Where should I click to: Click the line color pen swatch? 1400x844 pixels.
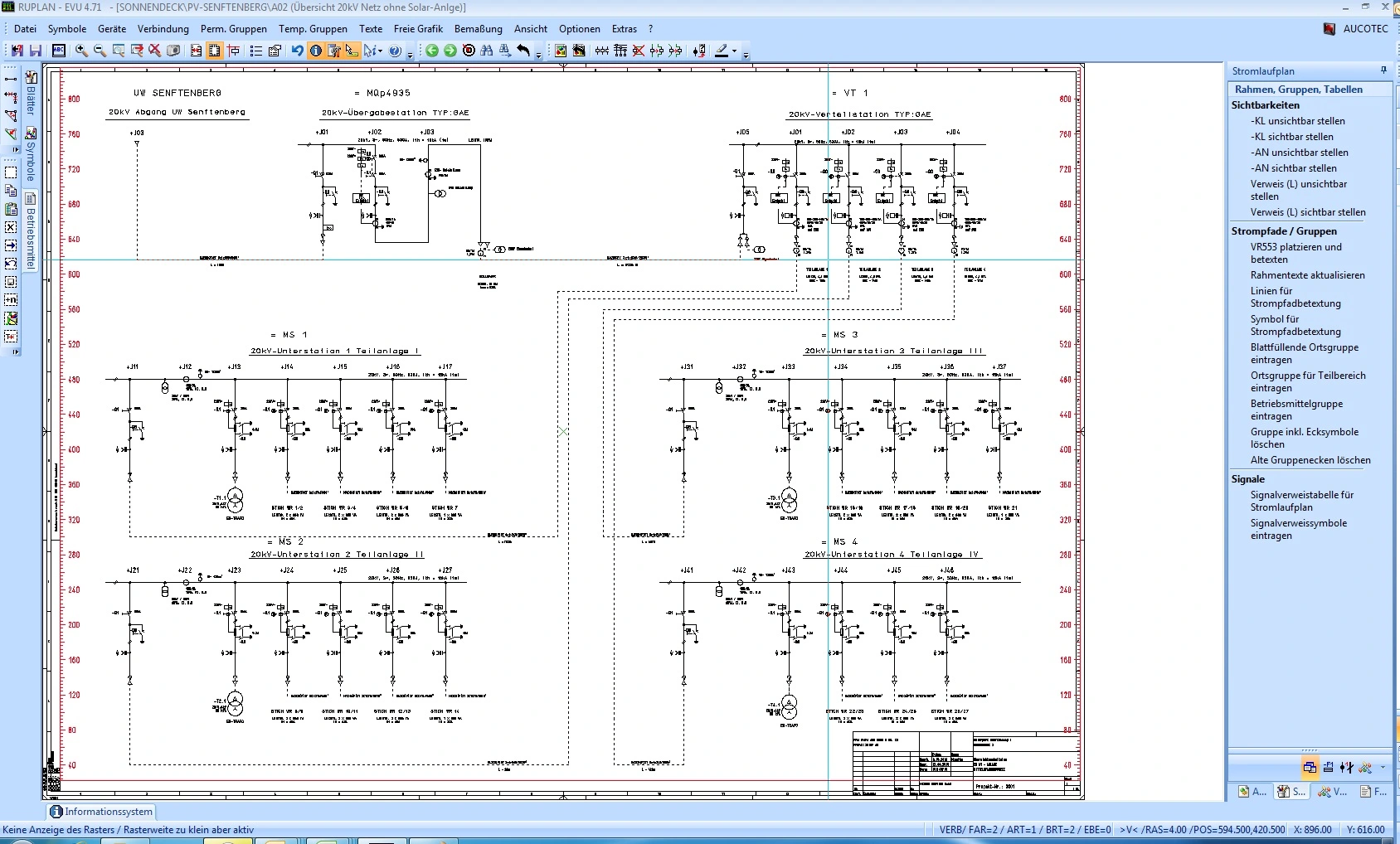[722, 51]
